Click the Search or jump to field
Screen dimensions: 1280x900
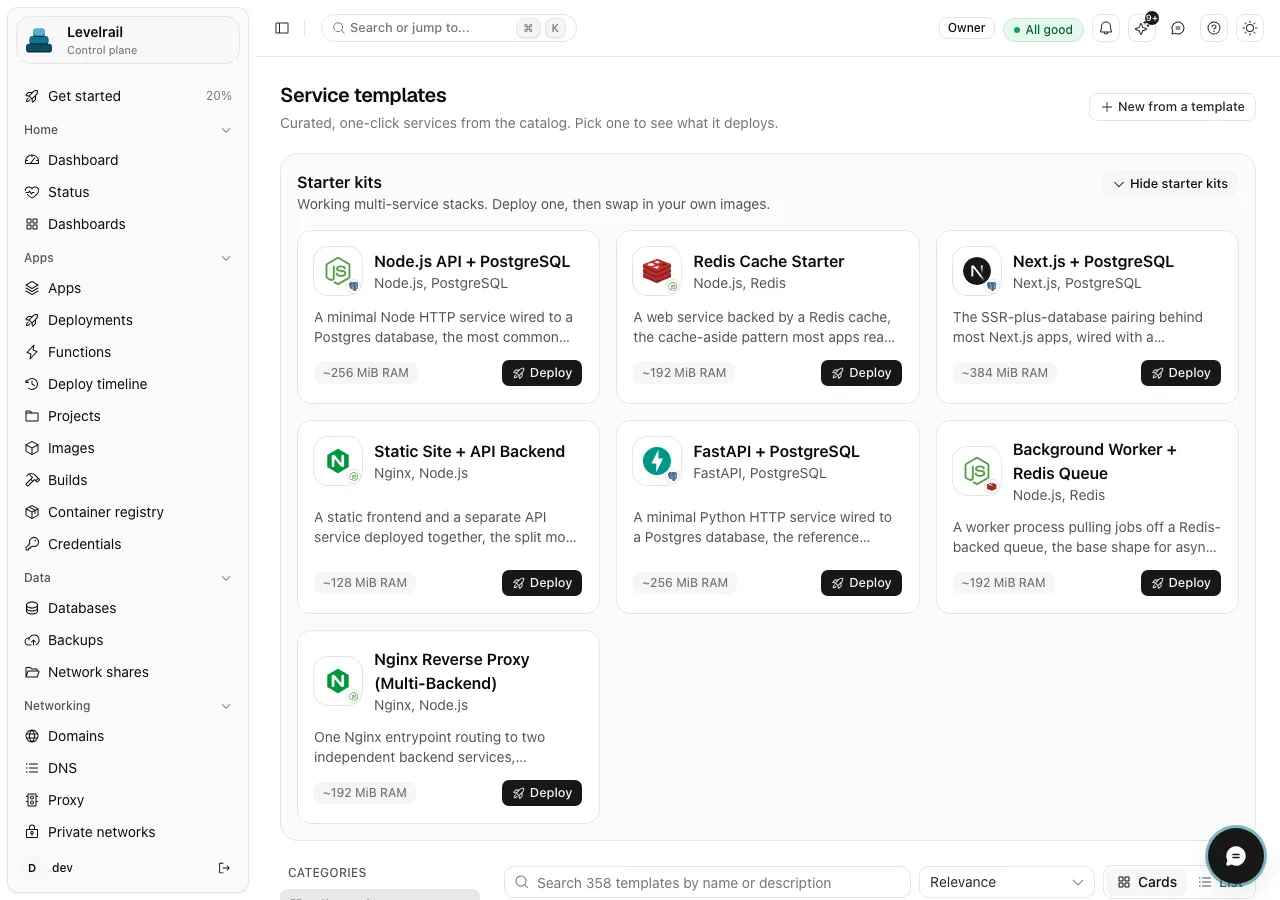coord(449,28)
